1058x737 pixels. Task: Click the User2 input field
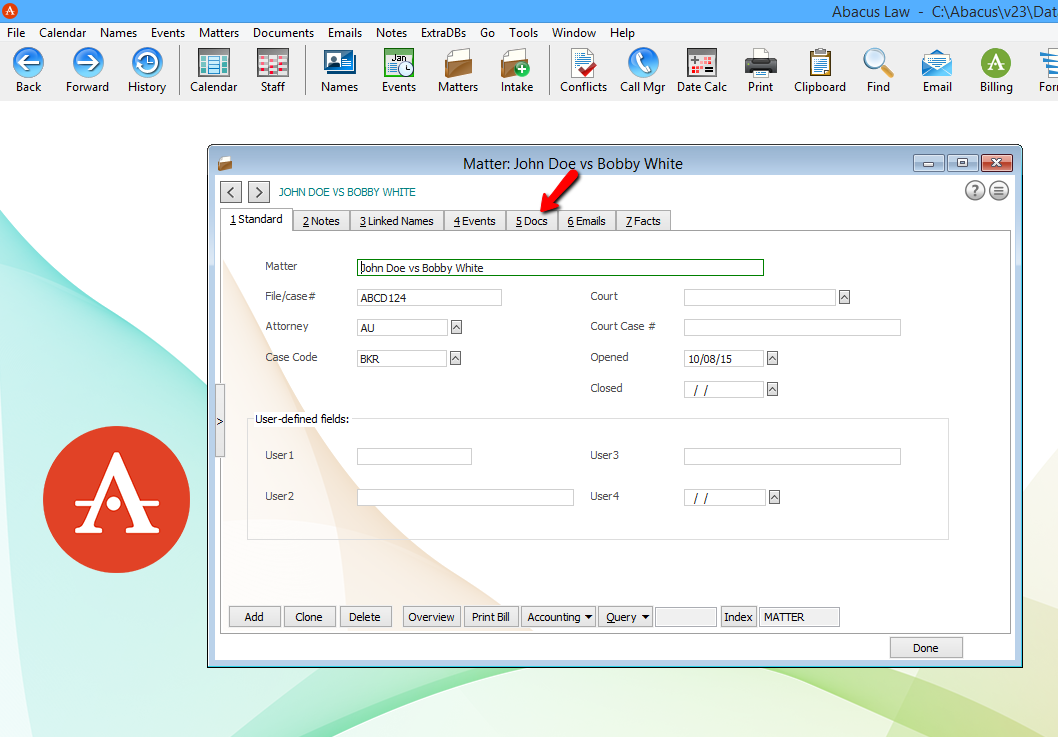point(465,497)
